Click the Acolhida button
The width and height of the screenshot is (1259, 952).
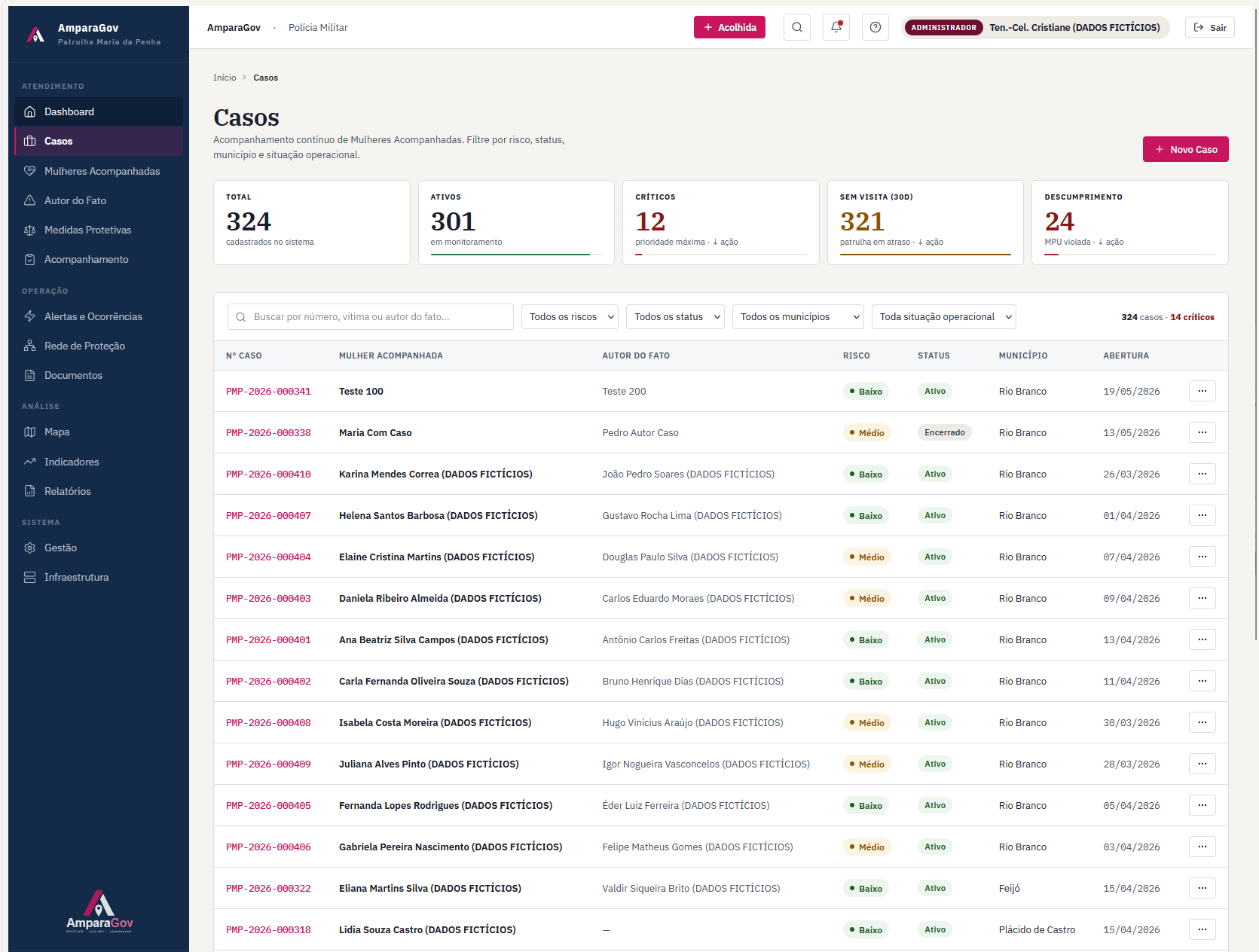(729, 27)
